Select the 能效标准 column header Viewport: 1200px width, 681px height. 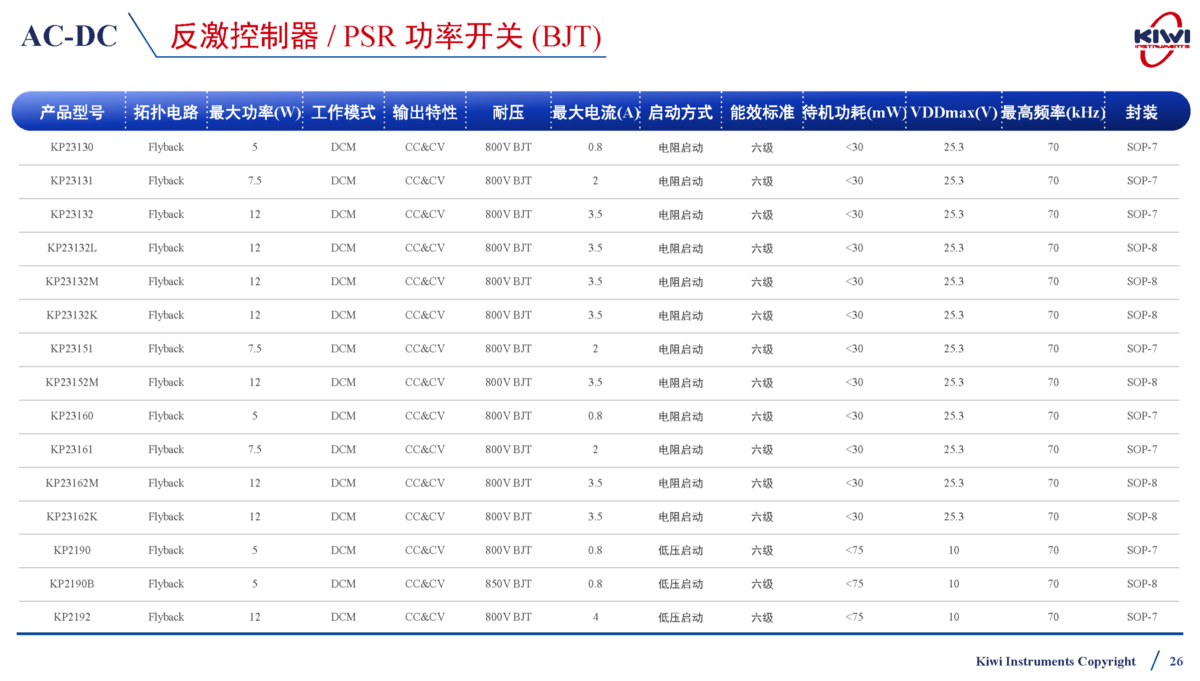pos(762,113)
